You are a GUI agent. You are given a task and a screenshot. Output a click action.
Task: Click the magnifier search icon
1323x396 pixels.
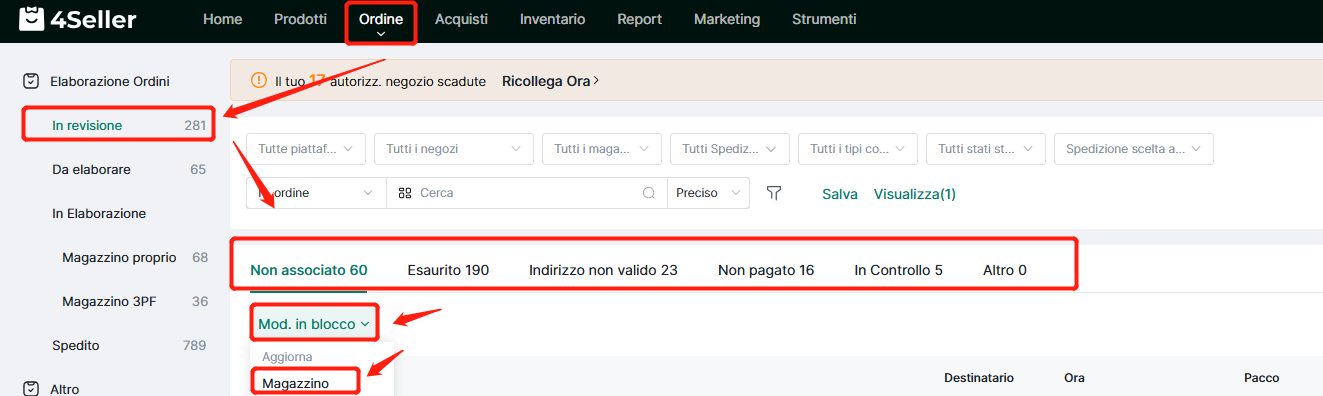click(x=649, y=193)
